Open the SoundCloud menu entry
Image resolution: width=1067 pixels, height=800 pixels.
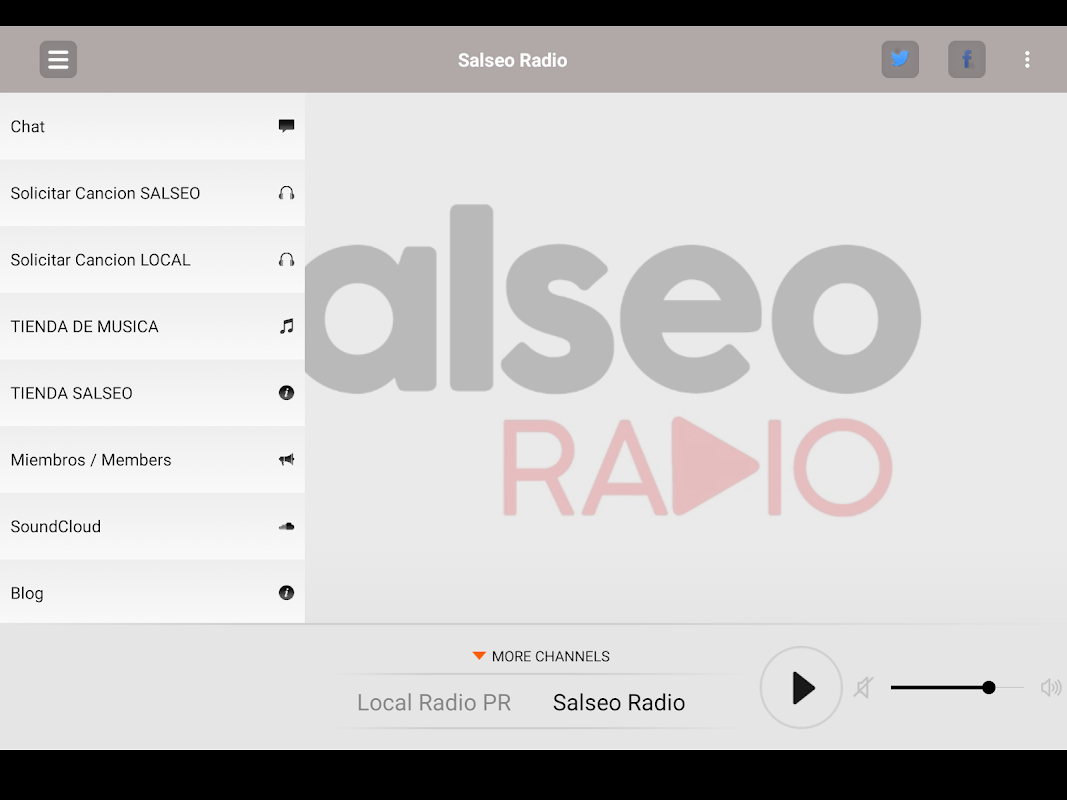[x=152, y=527]
